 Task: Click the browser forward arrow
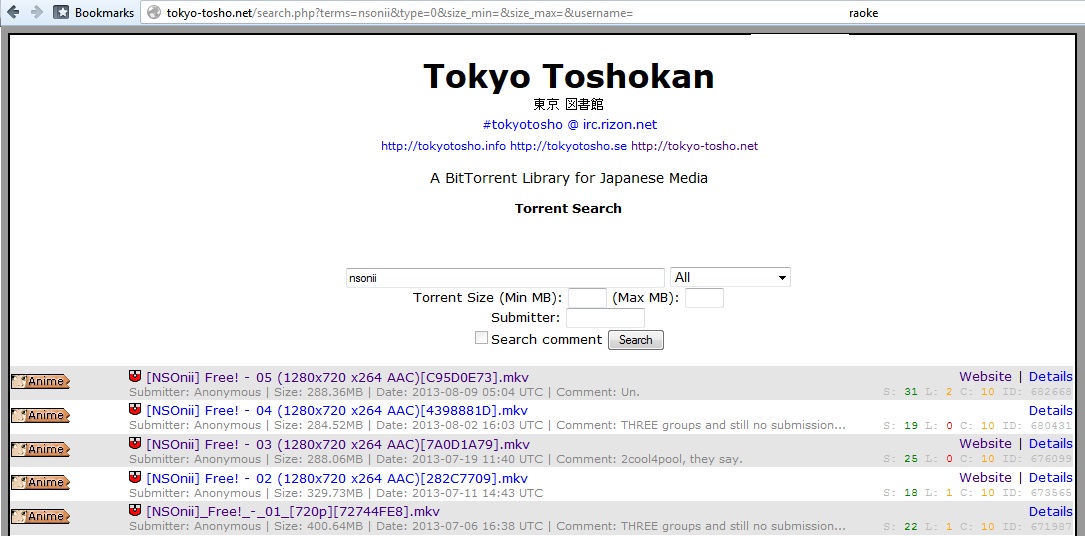click(37, 12)
